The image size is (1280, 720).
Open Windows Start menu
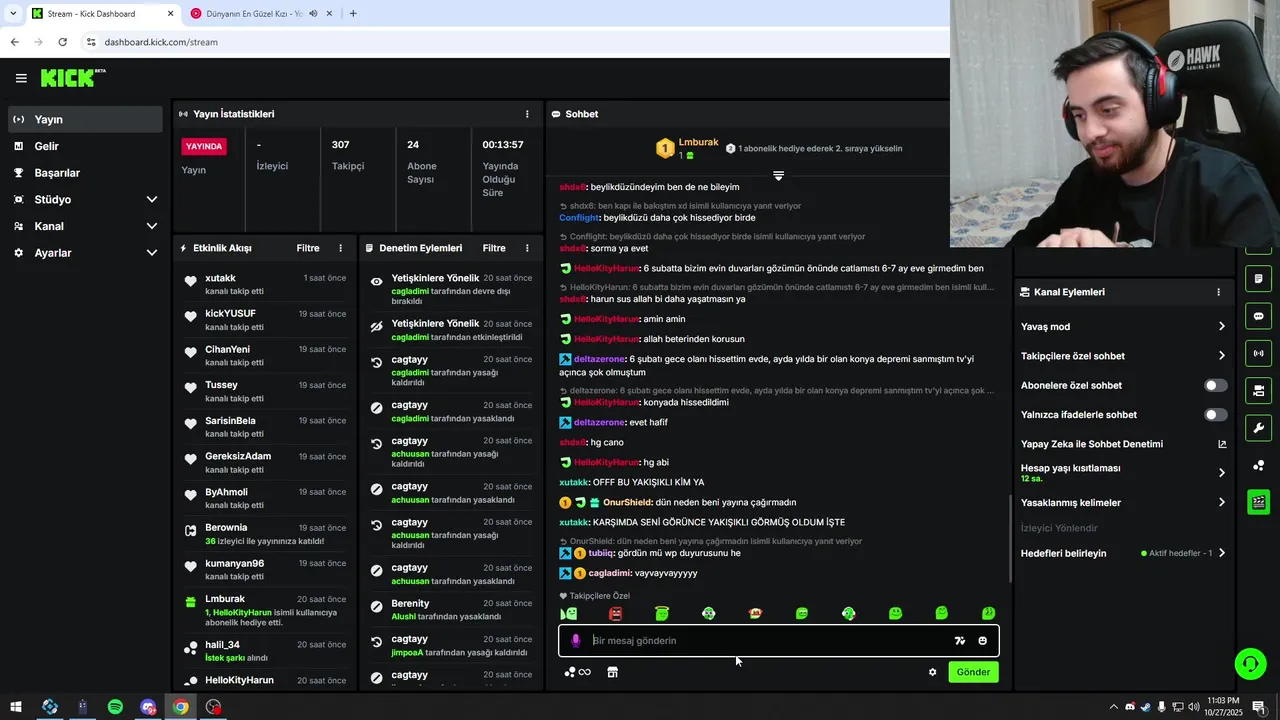tap(17, 707)
